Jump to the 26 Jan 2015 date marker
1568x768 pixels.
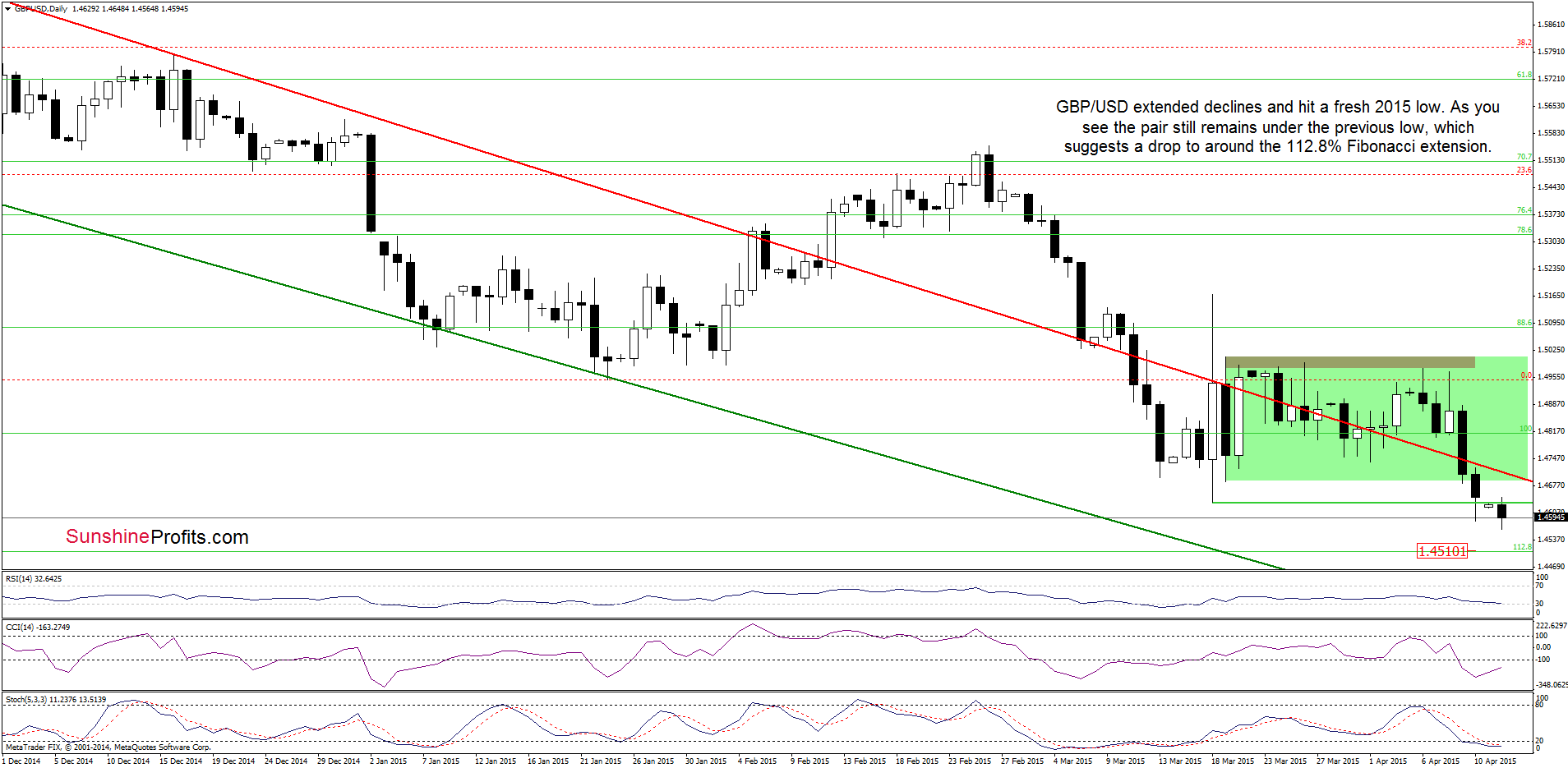[653, 761]
